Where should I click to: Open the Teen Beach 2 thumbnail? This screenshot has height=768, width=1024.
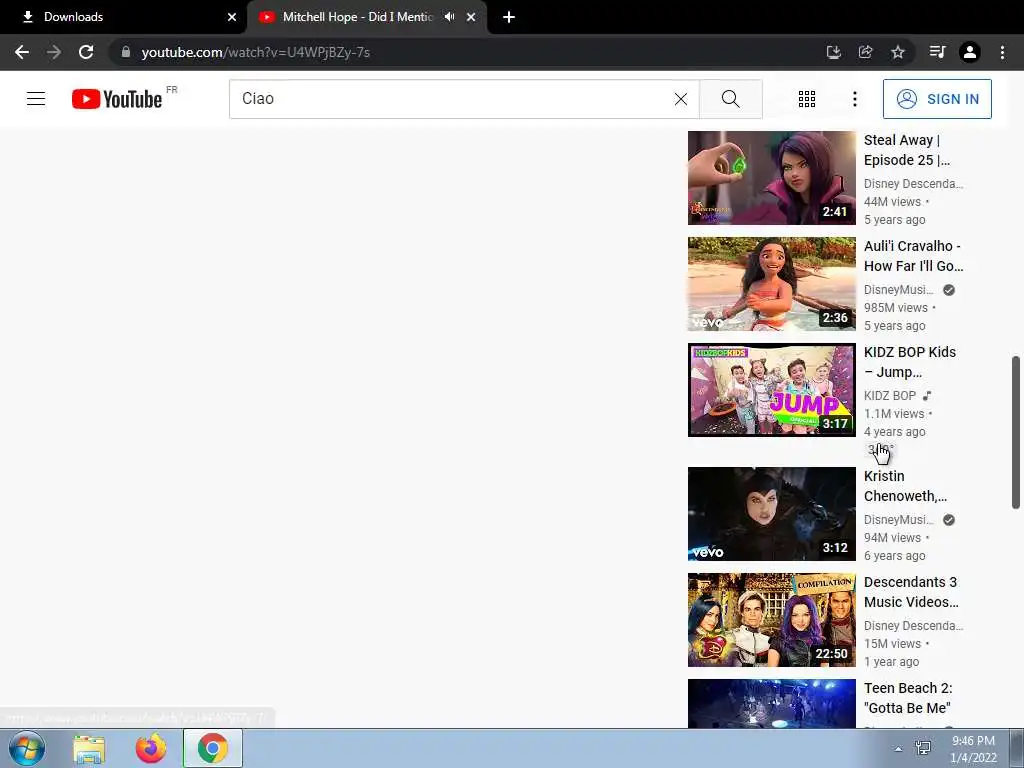coord(771,703)
